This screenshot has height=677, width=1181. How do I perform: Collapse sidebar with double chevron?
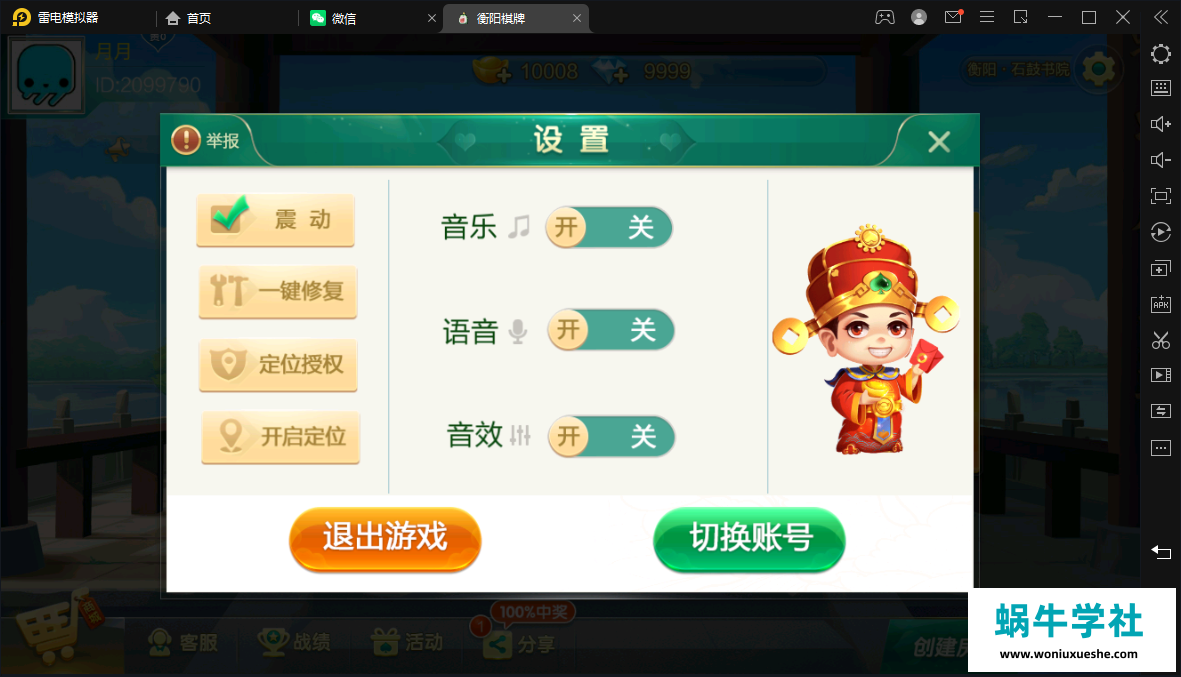point(1161,17)
